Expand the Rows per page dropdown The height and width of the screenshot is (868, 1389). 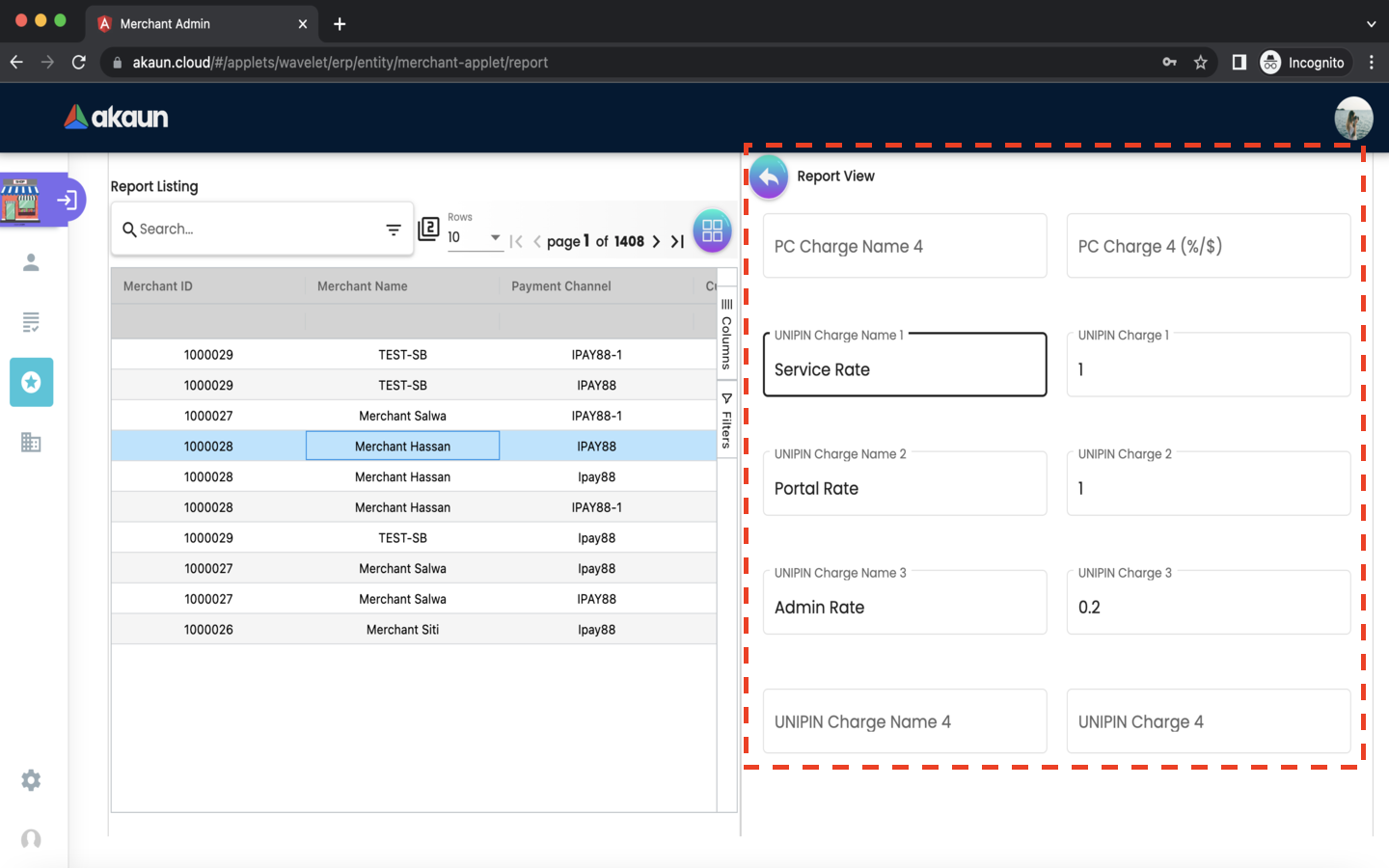pos(494,237)
